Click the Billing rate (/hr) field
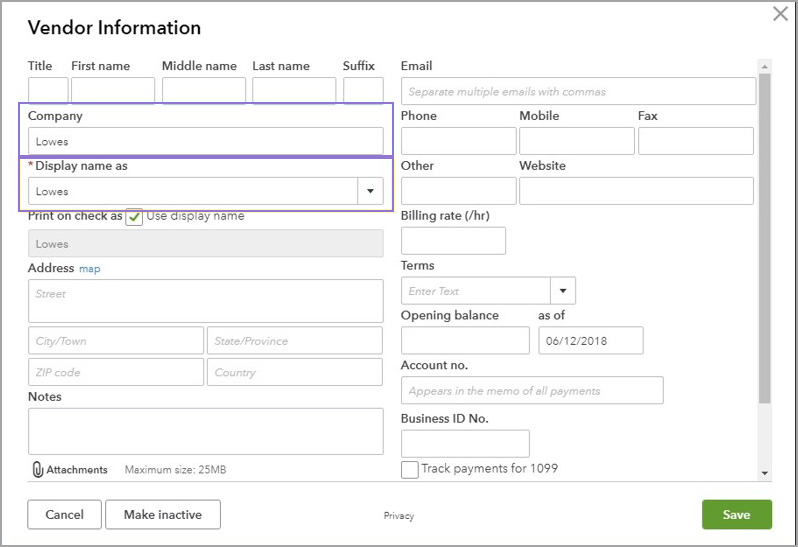The height and width of the screenshot is (547, 798). point(453,241)
